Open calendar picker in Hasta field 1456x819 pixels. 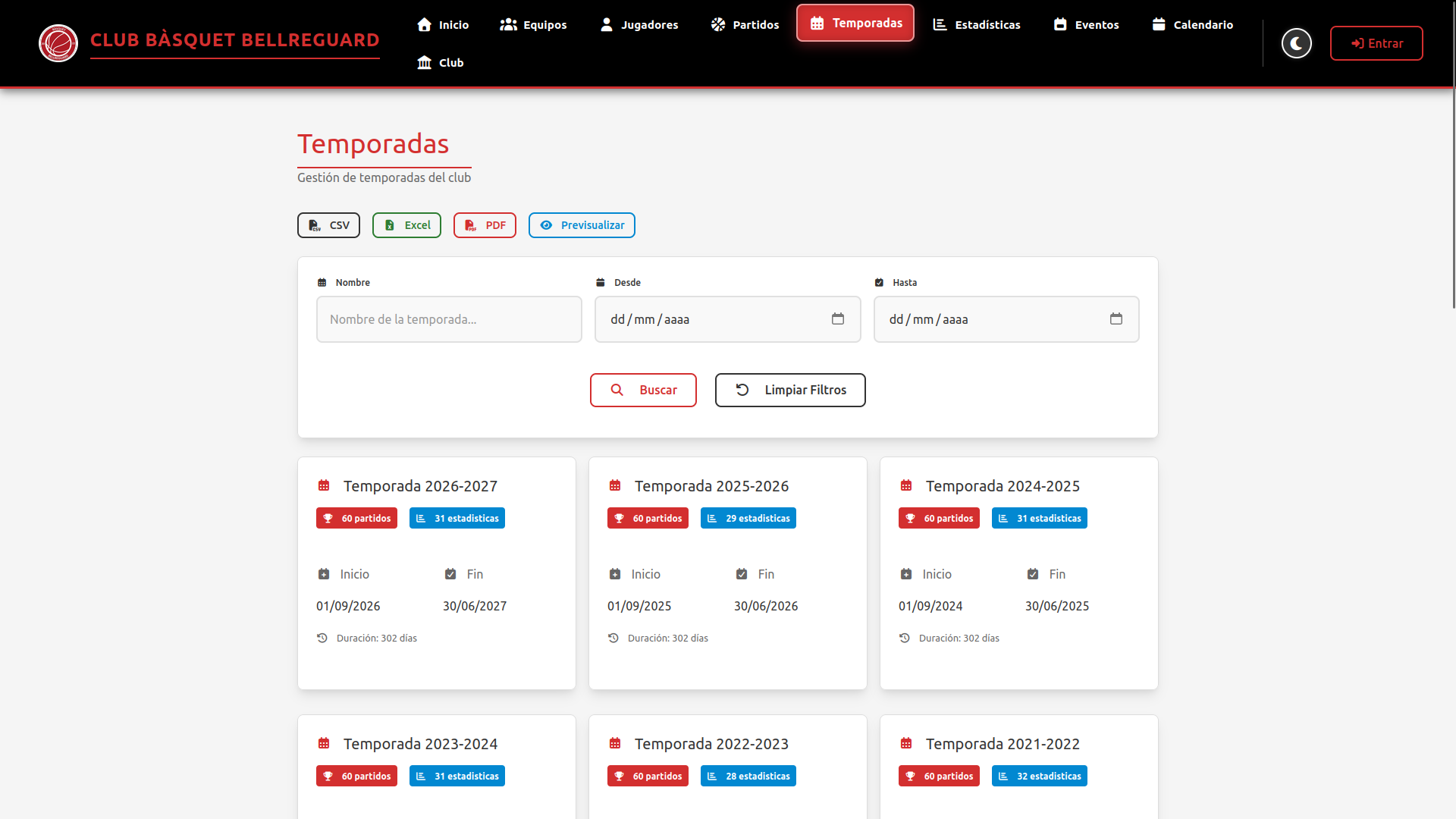pyautogui.click(x=1116, y=319)
